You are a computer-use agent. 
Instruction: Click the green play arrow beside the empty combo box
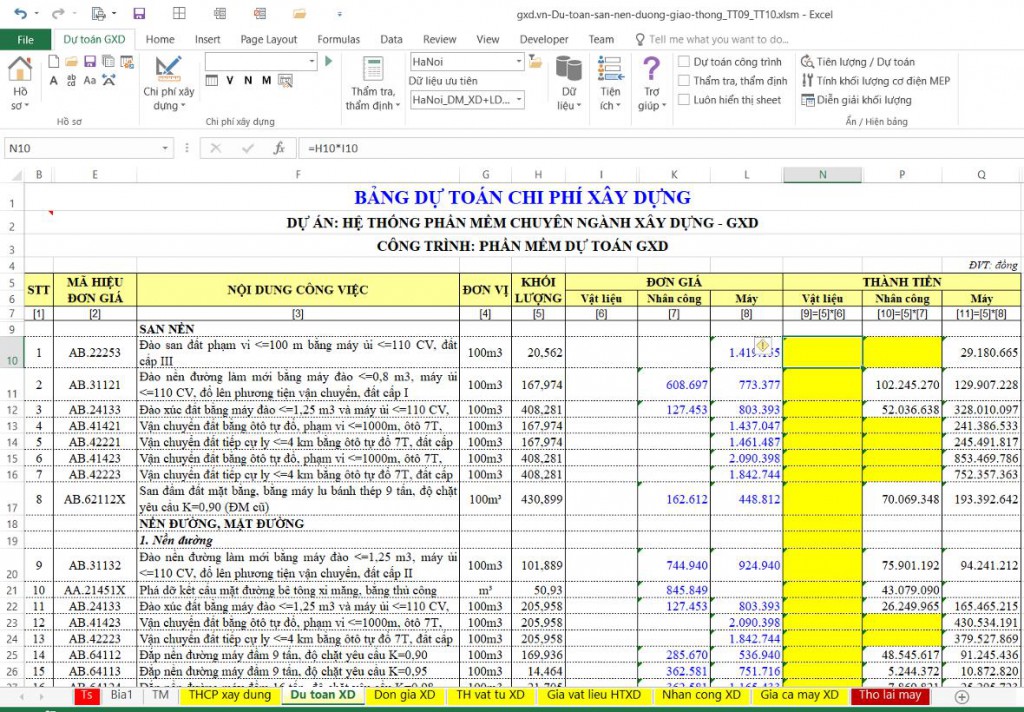point(328,61)
